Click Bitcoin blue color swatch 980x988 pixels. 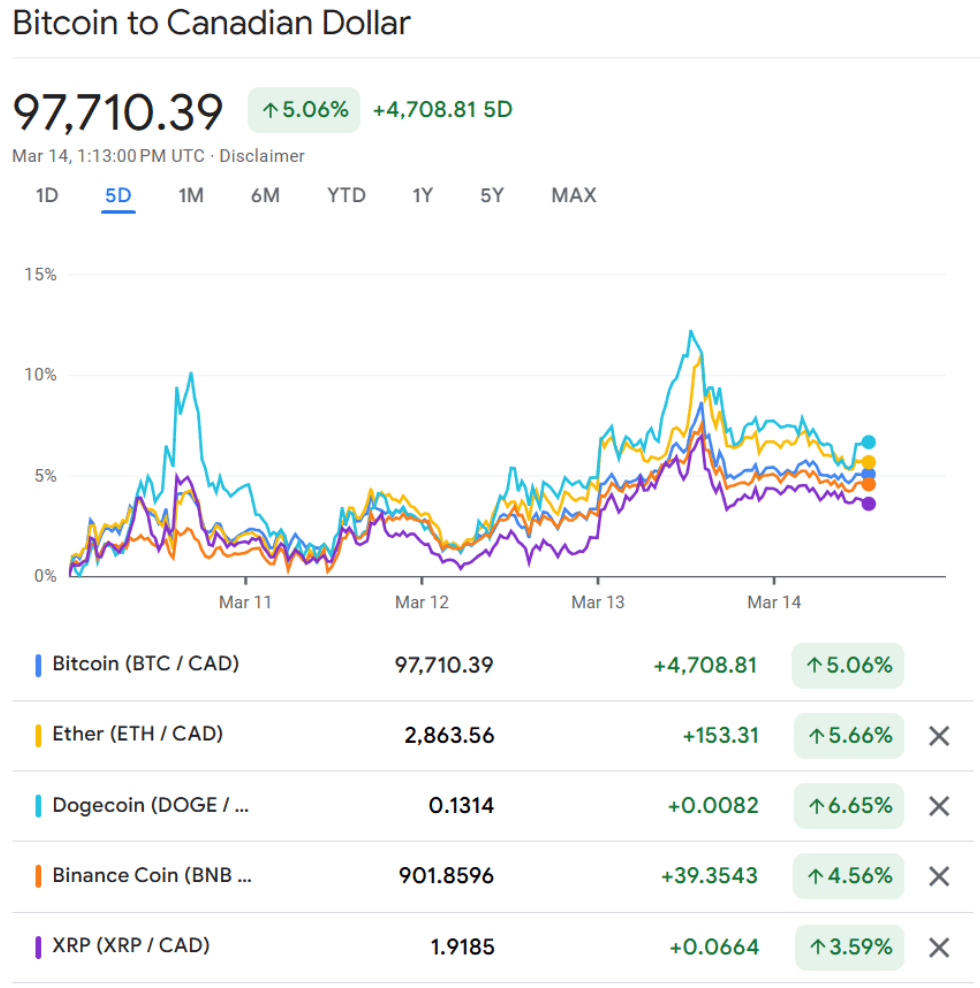(x=38, y=665)
